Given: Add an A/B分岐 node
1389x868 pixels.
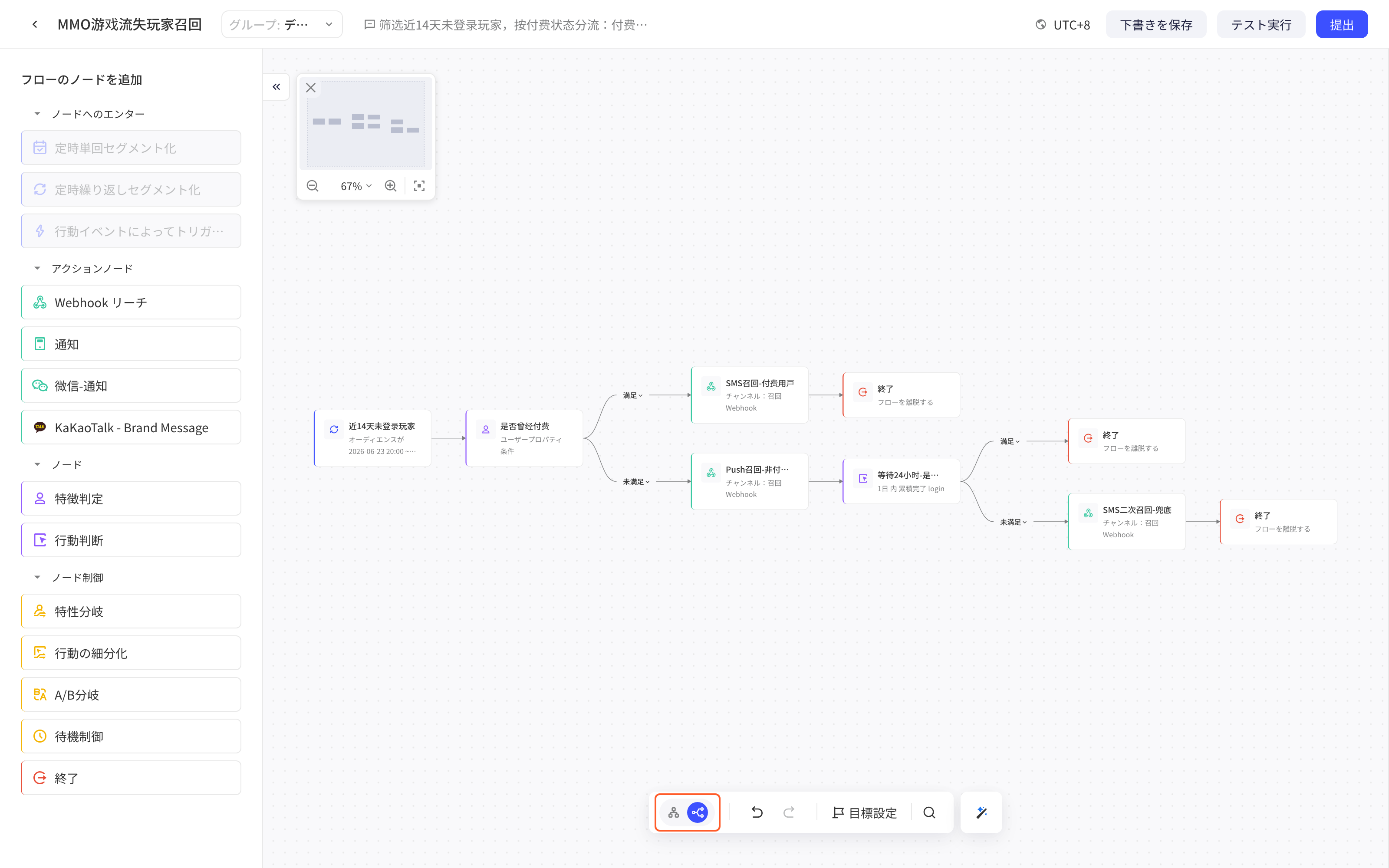Looking at the screenshot, I should pyautogui.click(x=131, y=695).
